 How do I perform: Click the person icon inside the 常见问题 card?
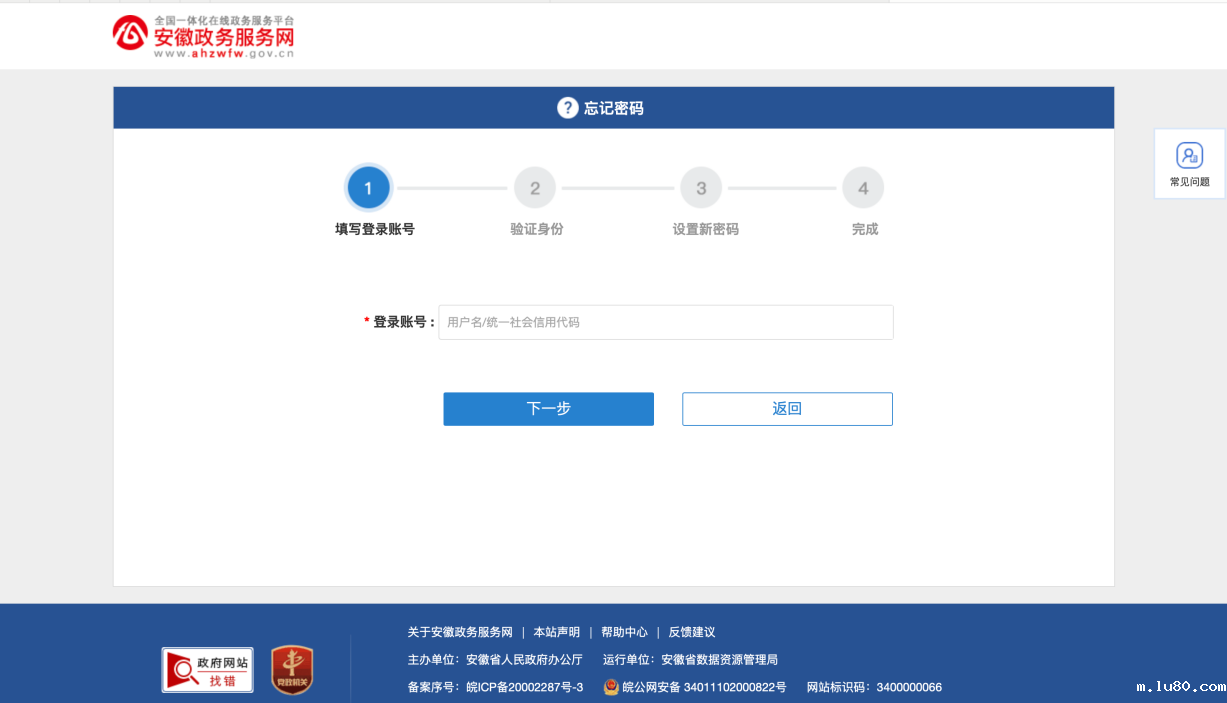click(x=1189, y=156)
